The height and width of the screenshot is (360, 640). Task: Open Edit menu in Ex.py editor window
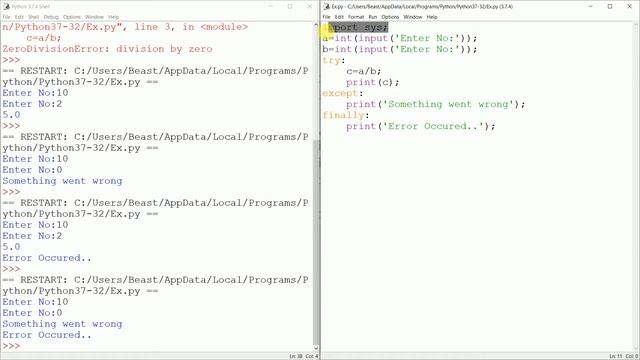339,17
